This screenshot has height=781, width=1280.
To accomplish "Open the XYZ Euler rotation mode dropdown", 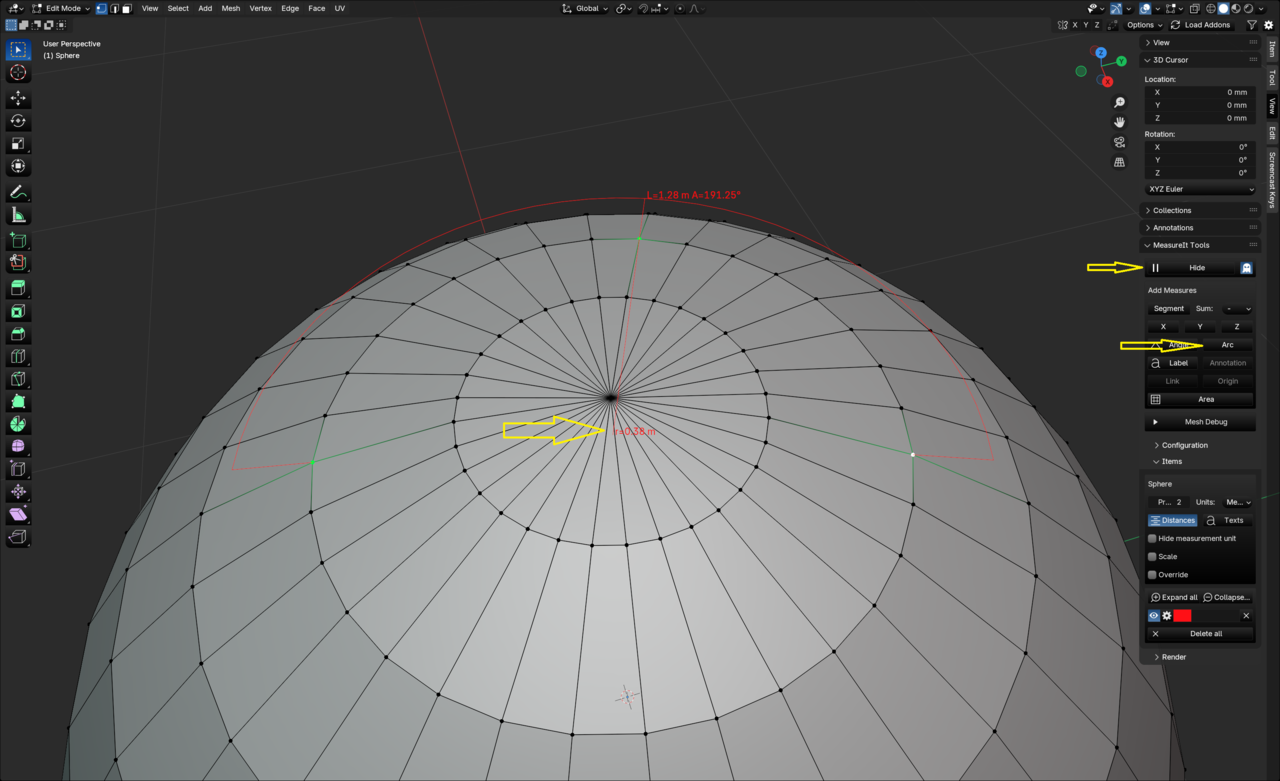I will click(x=1200, y=189).
